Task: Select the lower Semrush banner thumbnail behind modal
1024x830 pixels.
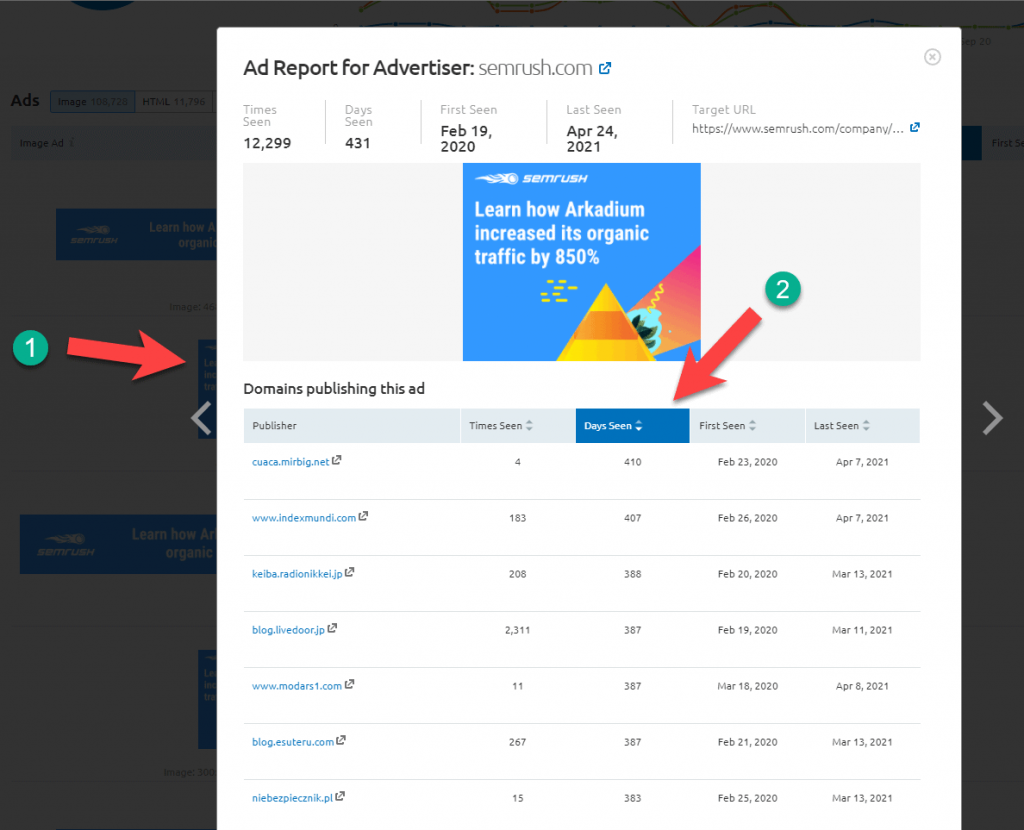Action: coord(118,544)
